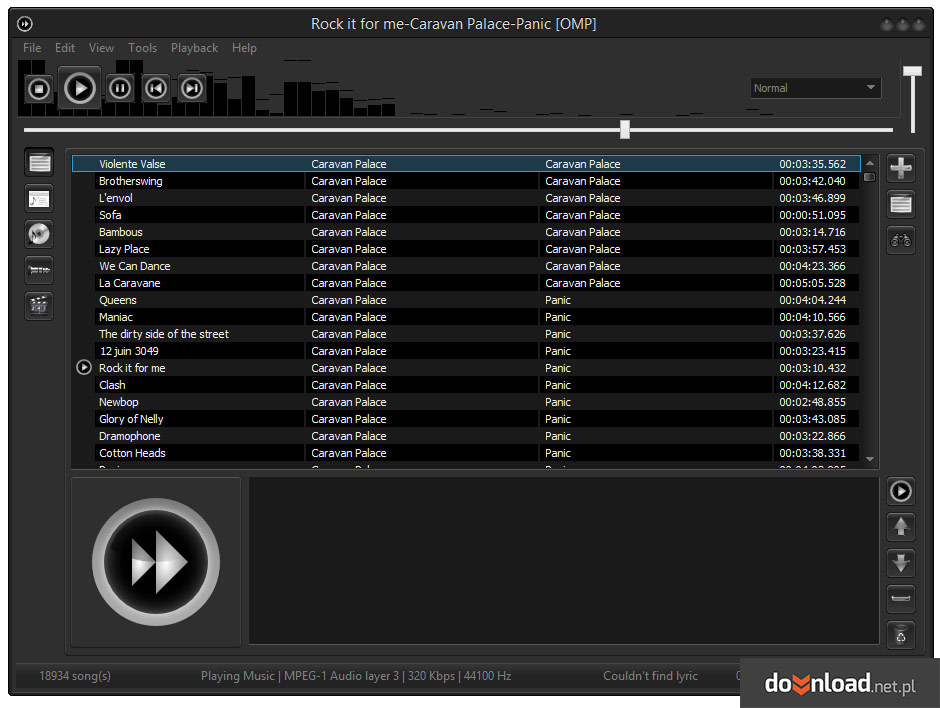The image size is (940, 708).
Task: Click the down arrow to move song down
Action: [900, 563]
